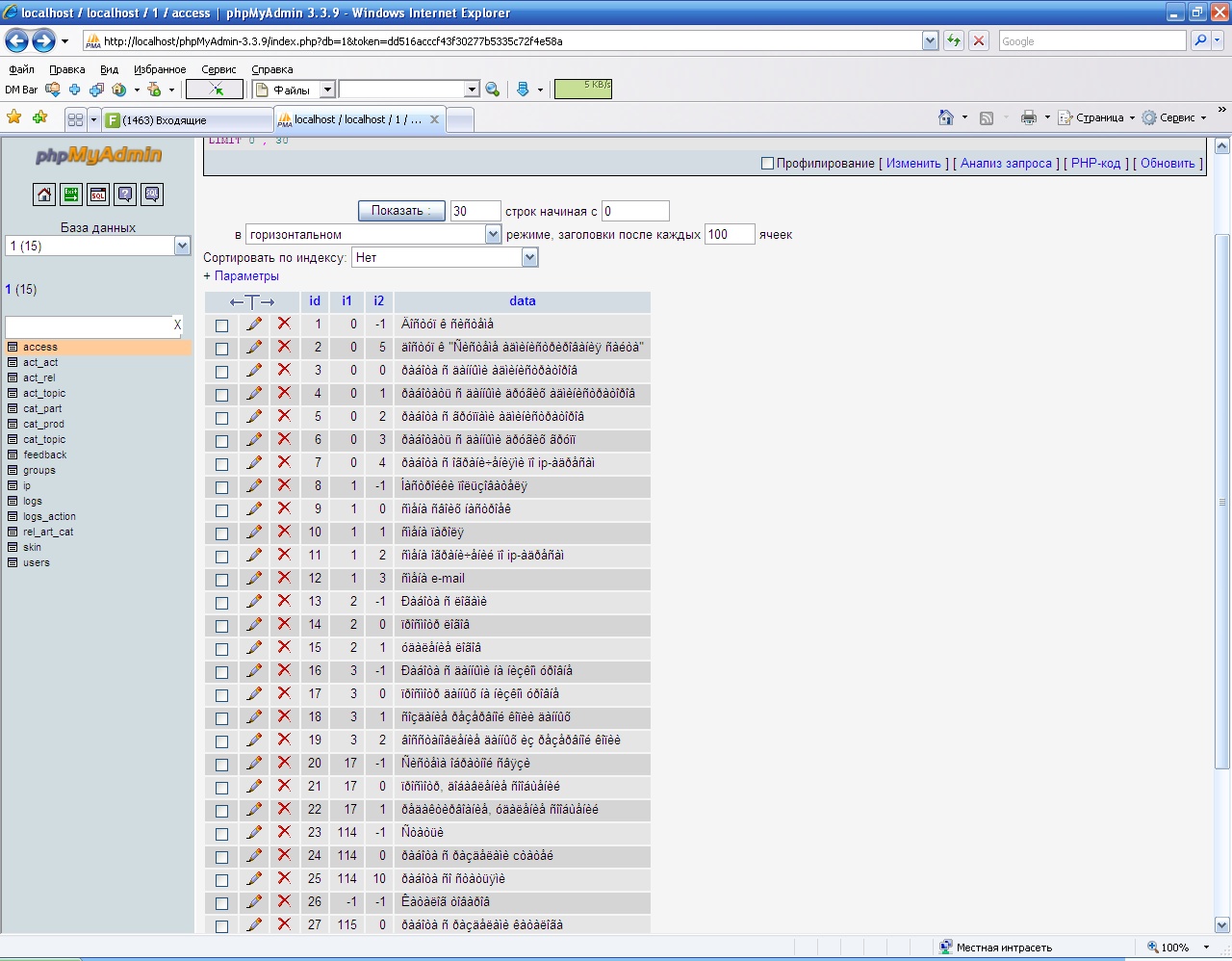Viewport: 1232px width, 961px height.
Task: Click the browser Forward button
Action: [x=43, y=40]
